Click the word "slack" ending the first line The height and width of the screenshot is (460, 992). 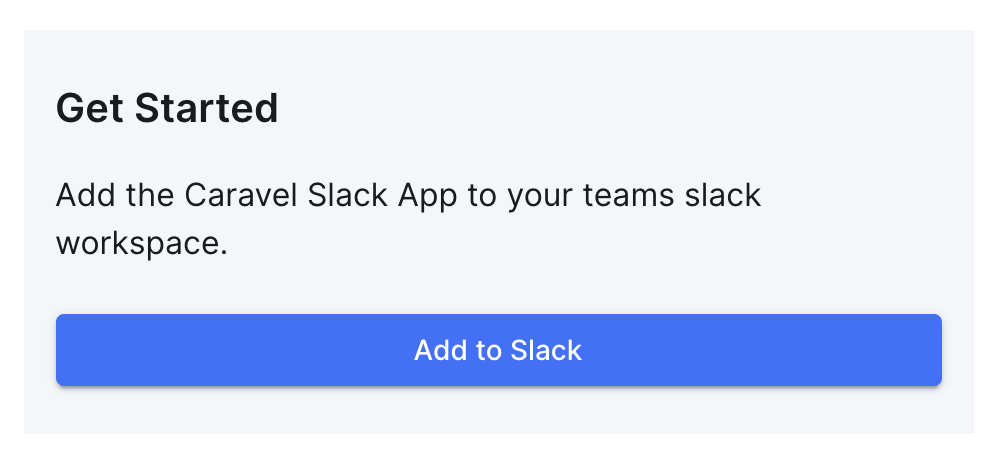pyautogui.click(x=723, y=196)
